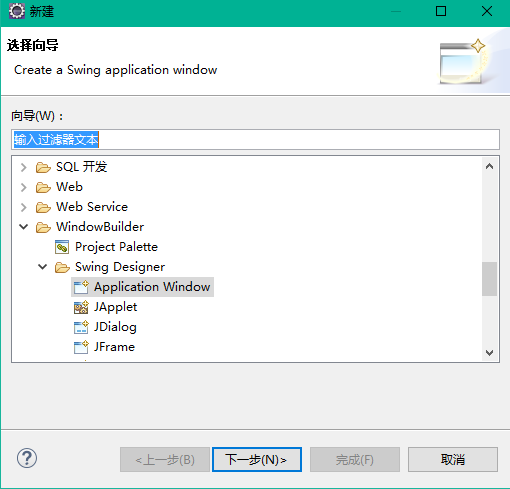Screen dimensions: 510x489
Task: Expand the SQL 开发 tree node
Action: point(23,167)
